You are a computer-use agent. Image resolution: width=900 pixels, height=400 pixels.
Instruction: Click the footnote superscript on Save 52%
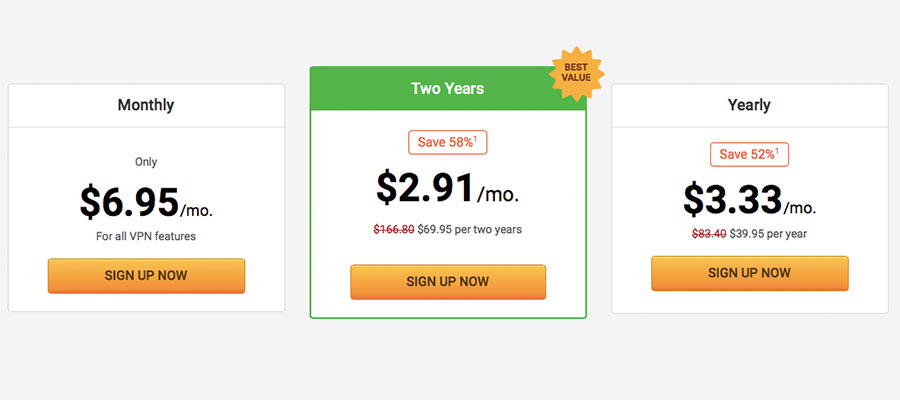pyautogui.click(x=777, y=150)
